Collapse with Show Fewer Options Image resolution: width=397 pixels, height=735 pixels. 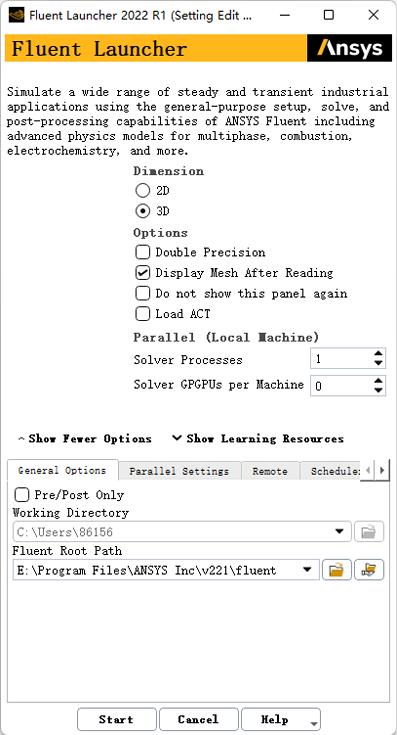click(84, 439)
